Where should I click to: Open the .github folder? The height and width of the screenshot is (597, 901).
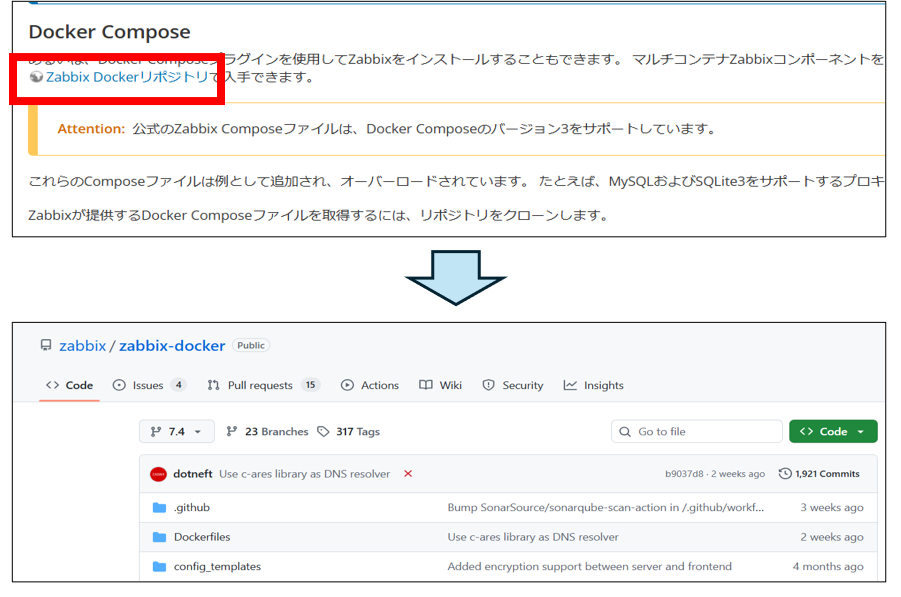191,508
